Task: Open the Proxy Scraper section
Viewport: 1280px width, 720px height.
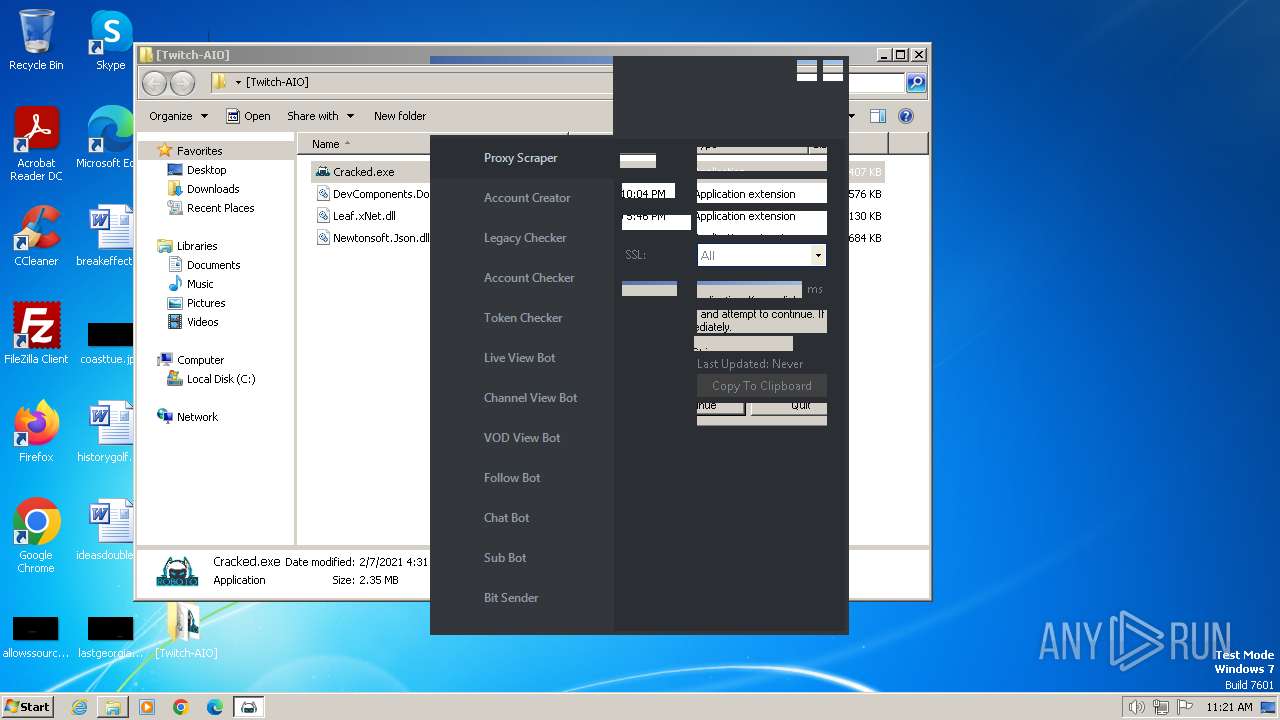Action: [x=521, y=158]
